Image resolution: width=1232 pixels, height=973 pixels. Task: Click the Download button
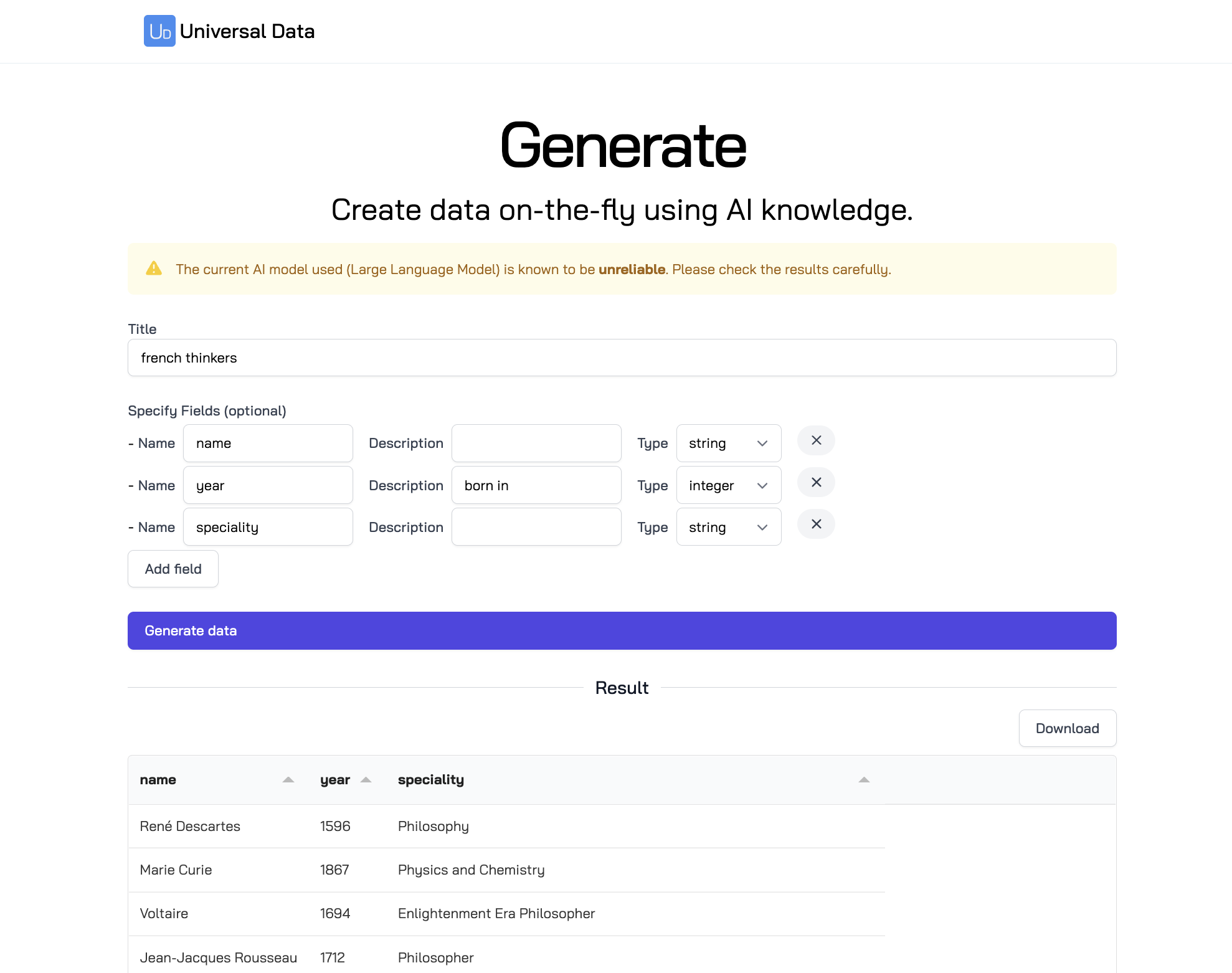coord(1067,728)
